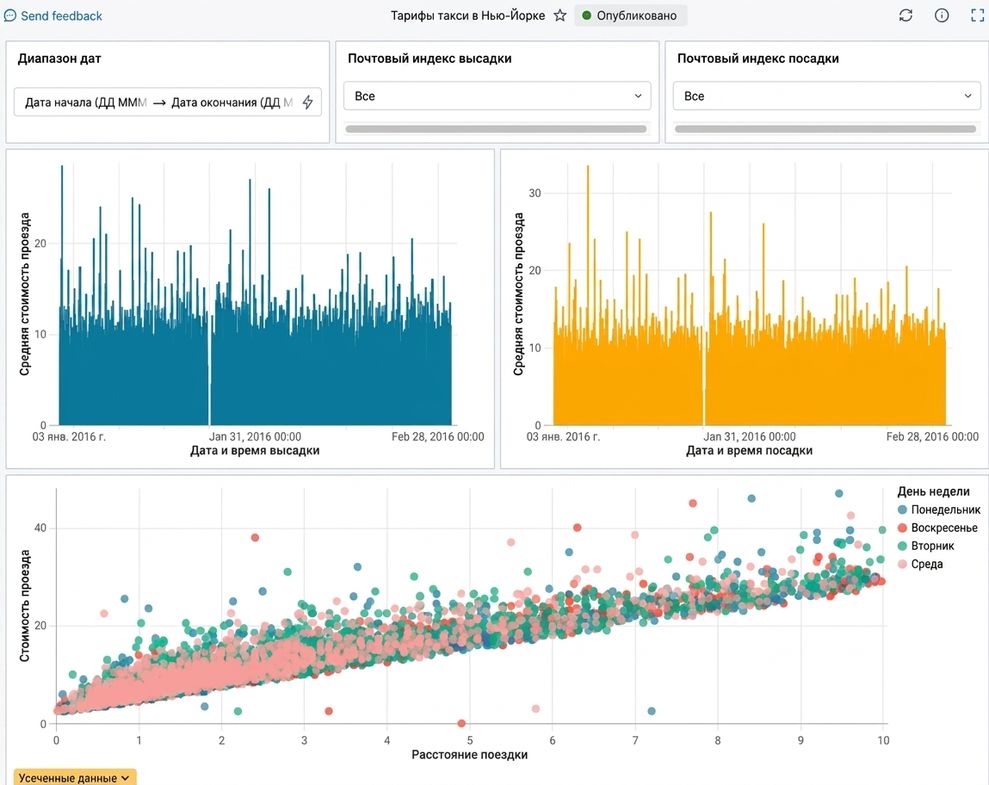Viewport: 989px width, 785px height.
Task: Click the arrow between start and end dates
Action: [159, 103]
